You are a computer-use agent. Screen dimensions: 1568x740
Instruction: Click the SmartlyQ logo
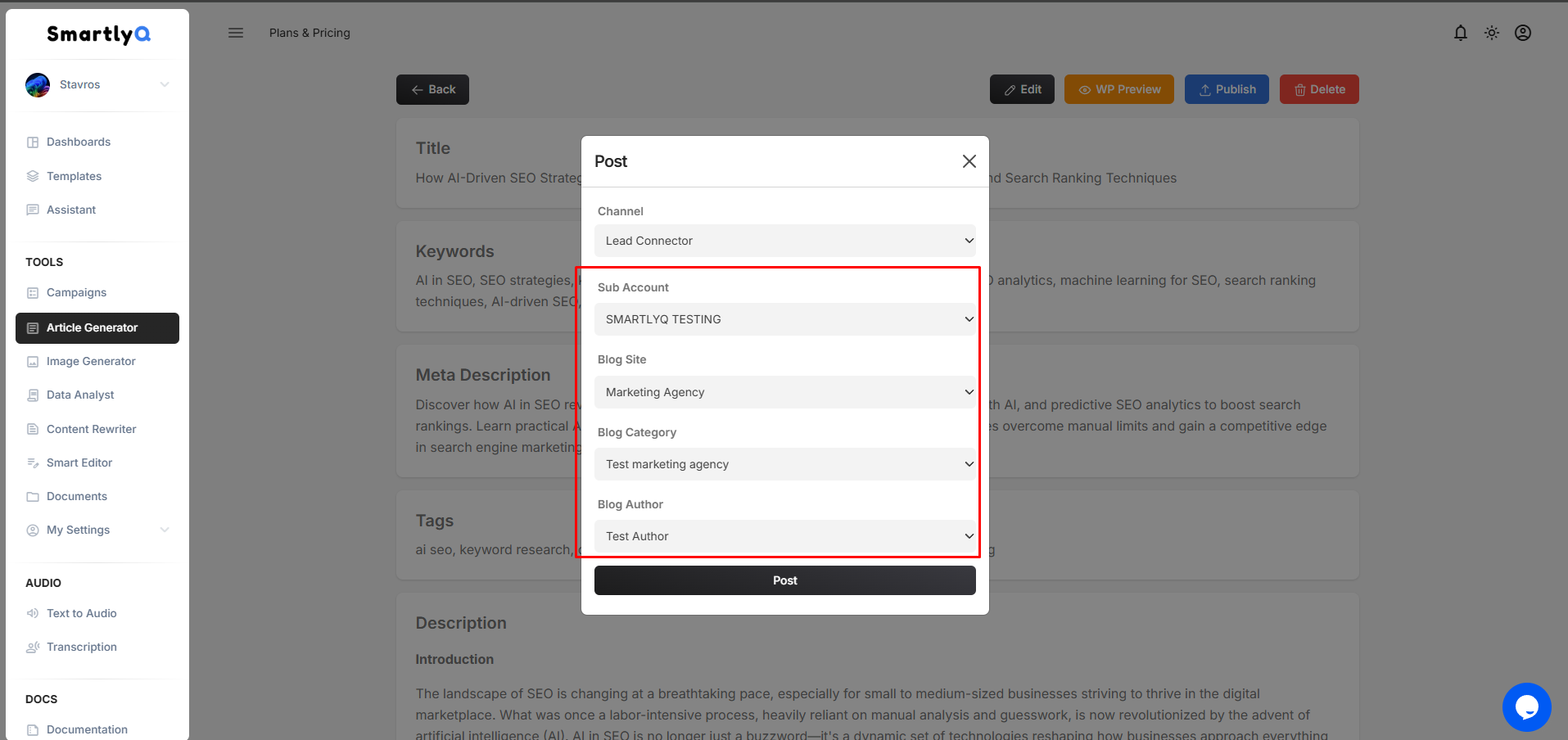(98, 34)
